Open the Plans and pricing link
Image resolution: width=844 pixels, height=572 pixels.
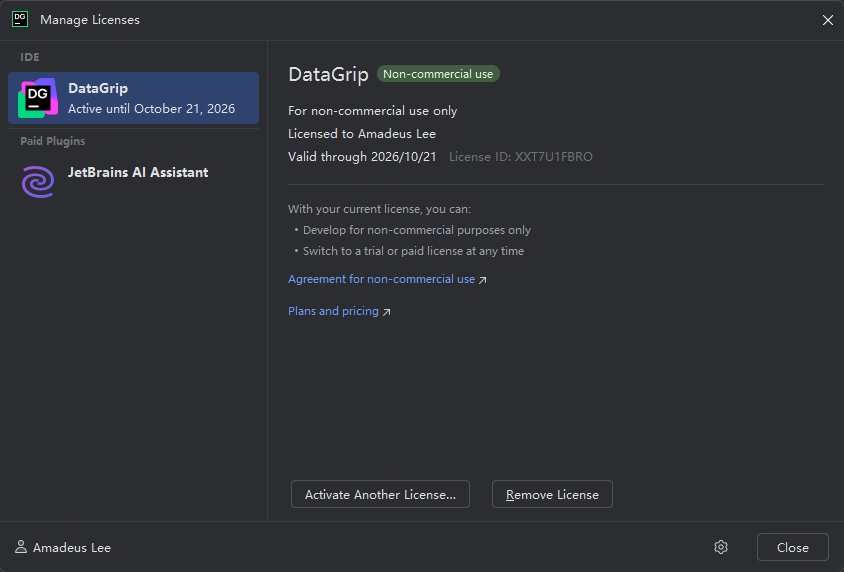(x=339, y=311)
